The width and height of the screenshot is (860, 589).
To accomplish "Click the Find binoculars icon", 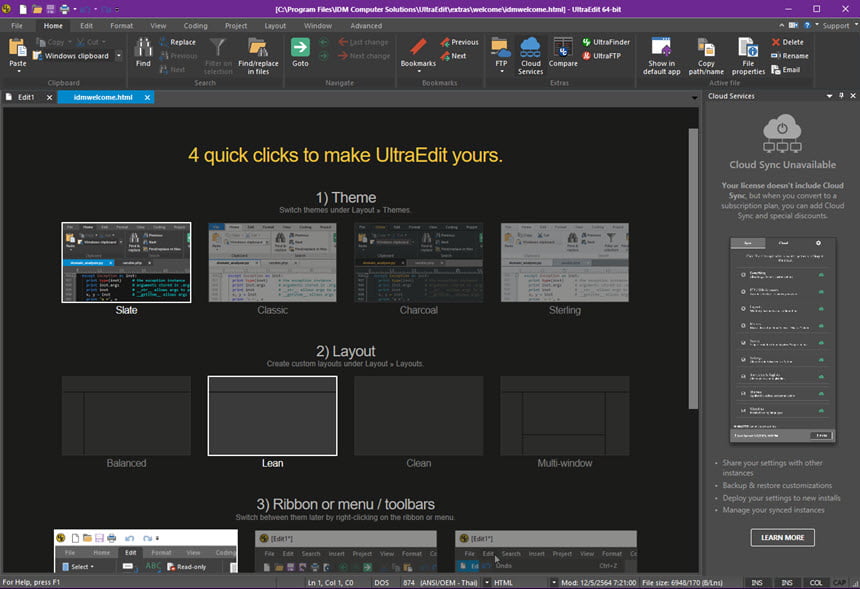I will click(143, 48).
